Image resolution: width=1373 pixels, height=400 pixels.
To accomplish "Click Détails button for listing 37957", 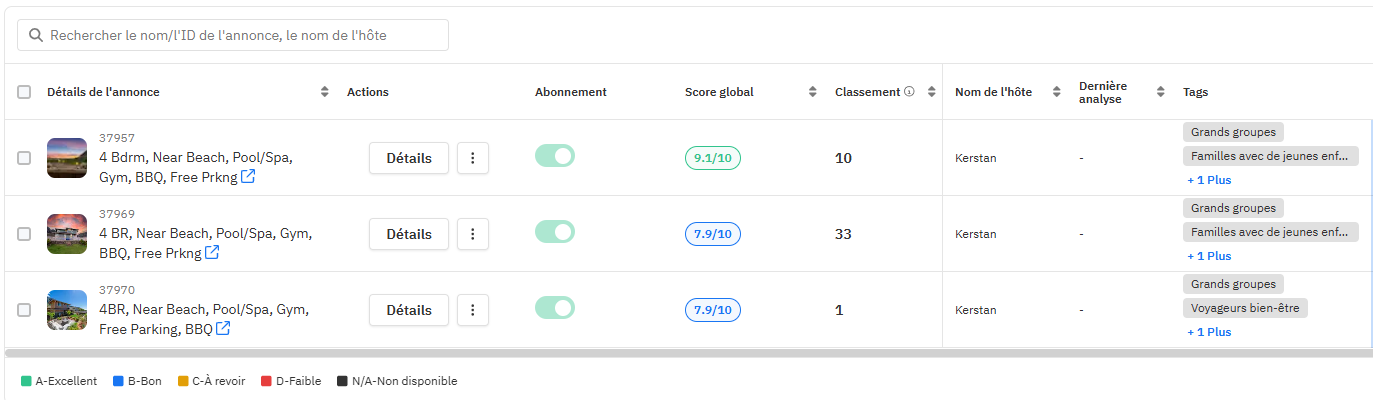I will click(409, 158).
